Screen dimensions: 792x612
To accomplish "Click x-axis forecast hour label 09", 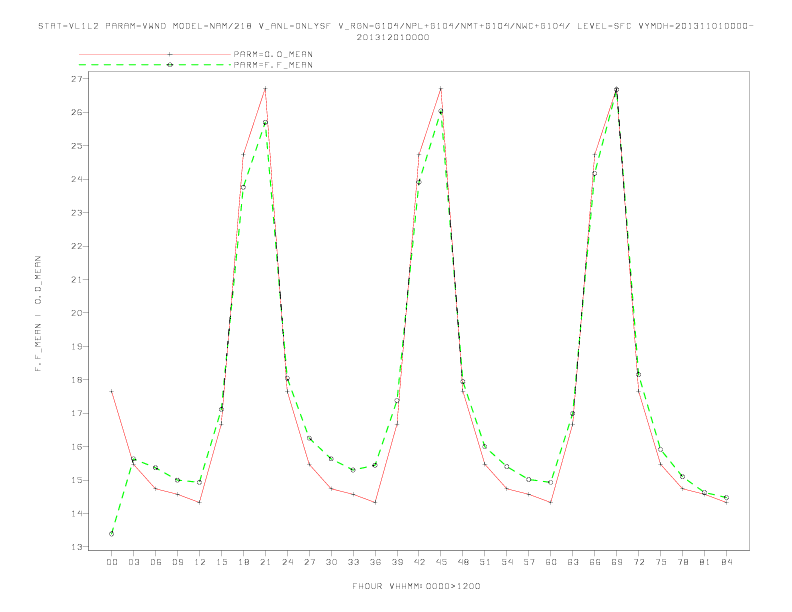I will [177, 562].
